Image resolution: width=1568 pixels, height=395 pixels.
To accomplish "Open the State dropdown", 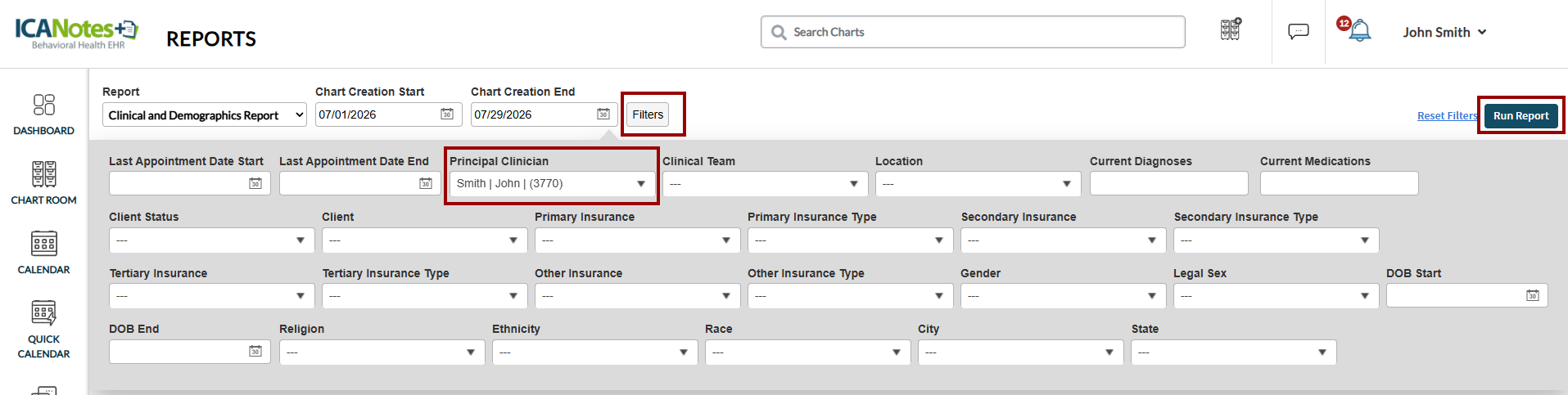I will (x=1233, y=352).
